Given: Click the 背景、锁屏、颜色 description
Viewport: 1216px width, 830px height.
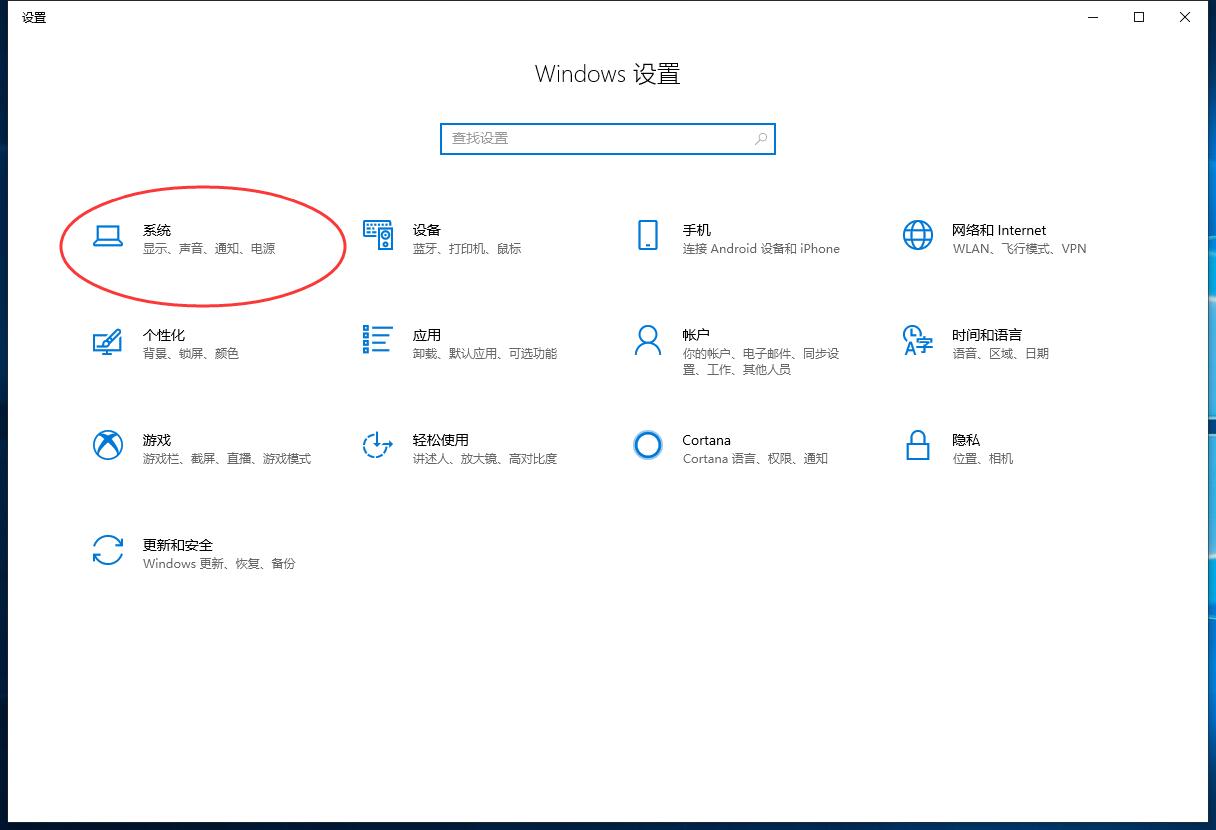Looking at the screenshot, I should pos(191,354).
